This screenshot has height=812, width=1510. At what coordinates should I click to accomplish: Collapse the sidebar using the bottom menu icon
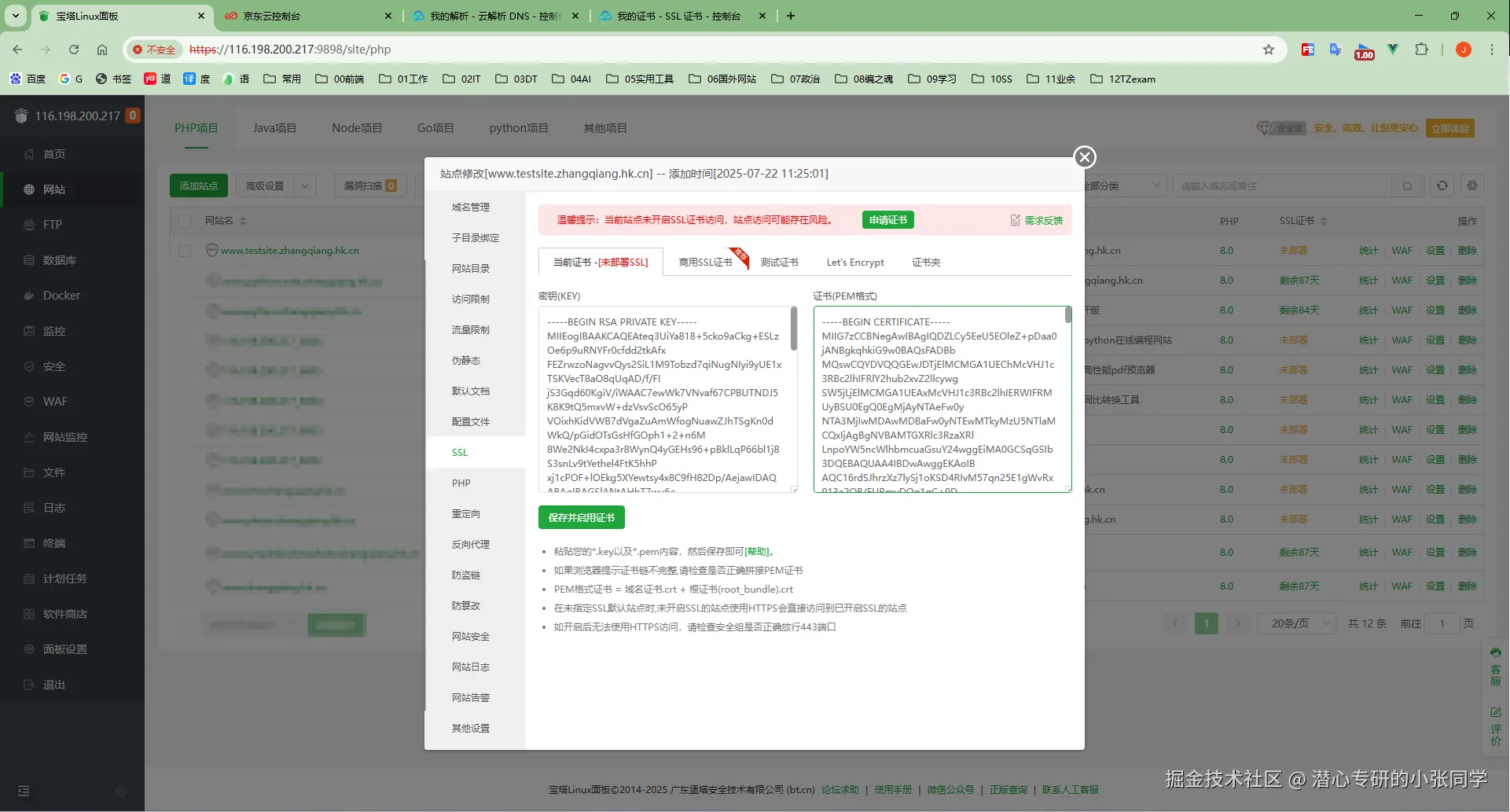click(x=24, y=791)
